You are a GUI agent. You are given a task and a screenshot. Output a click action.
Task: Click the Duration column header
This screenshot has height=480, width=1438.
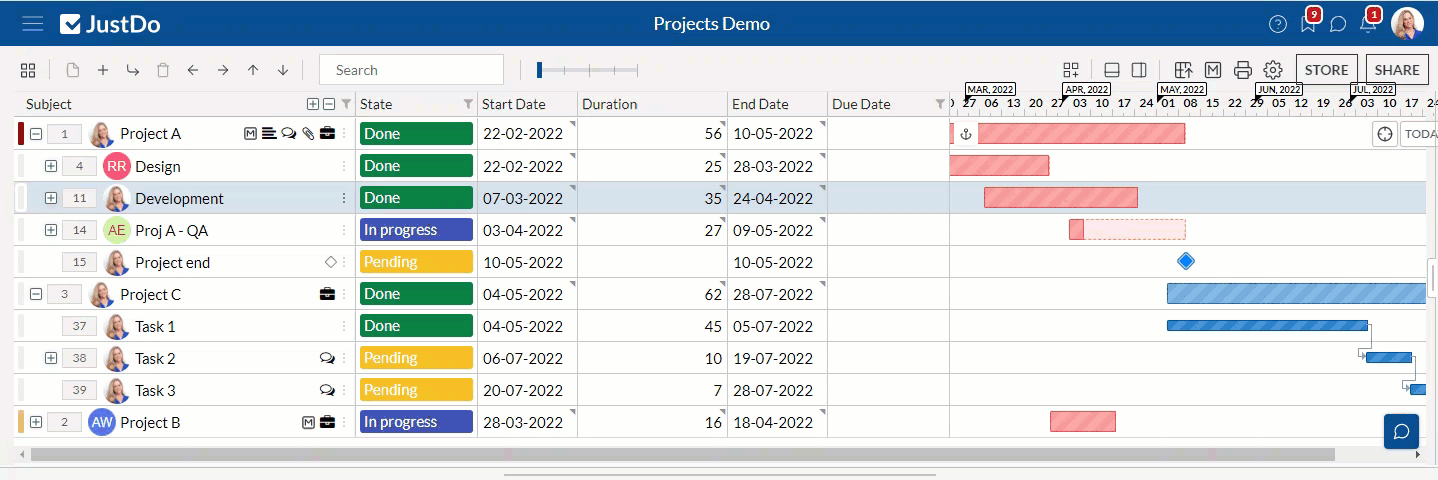pos(652,104)
